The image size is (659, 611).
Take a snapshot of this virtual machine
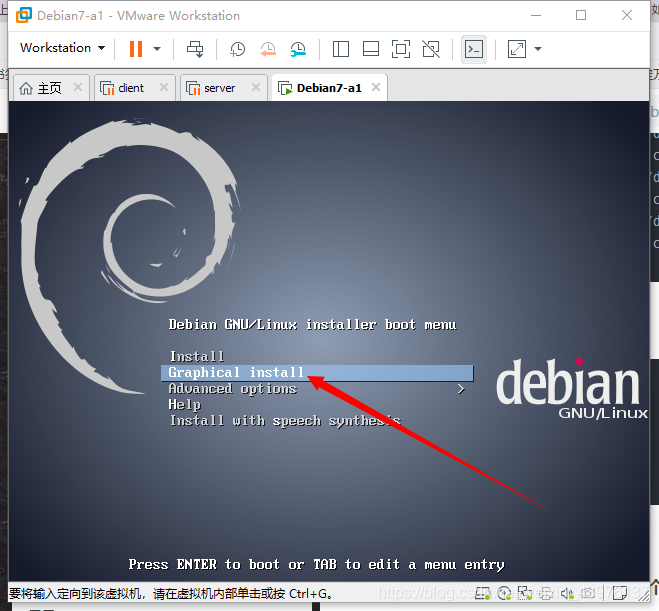point(237,49)
